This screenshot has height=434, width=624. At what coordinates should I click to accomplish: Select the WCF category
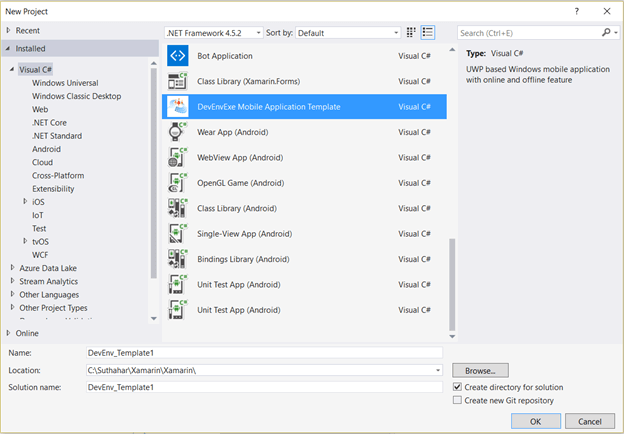coord(40,255)
